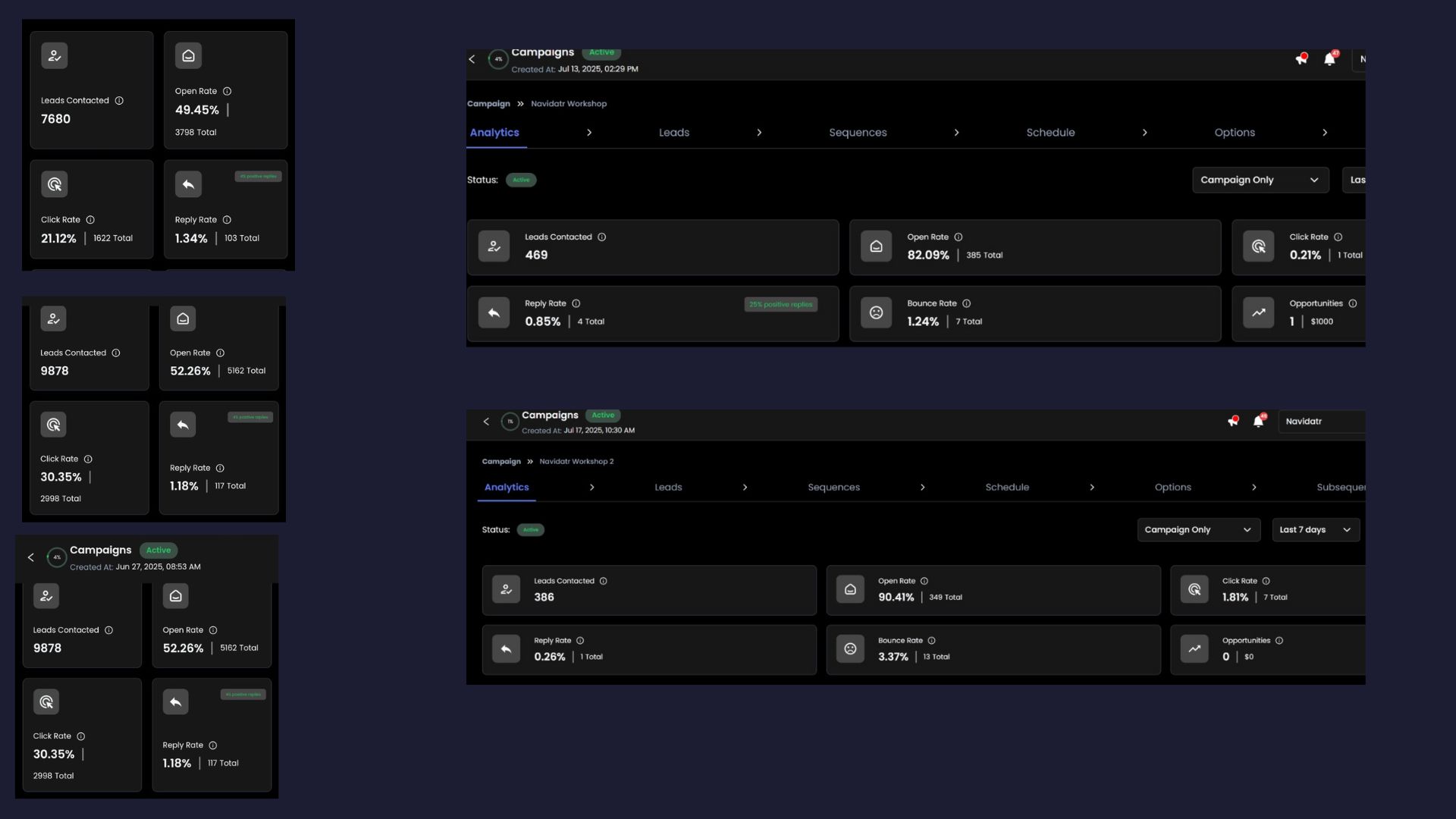
Task: Click the Bounce Rate icon showing 1.24%
Action: (x=876, y=313)
